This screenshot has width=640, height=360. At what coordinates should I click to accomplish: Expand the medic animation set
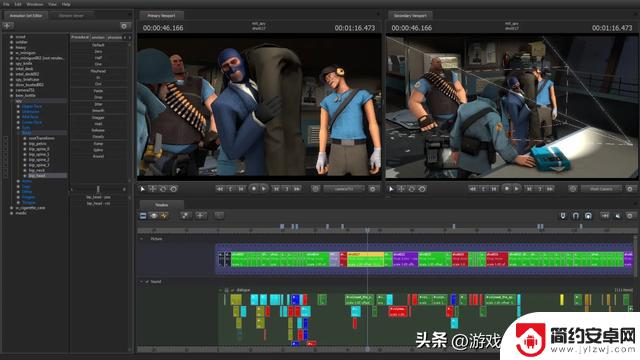[11, 213]
